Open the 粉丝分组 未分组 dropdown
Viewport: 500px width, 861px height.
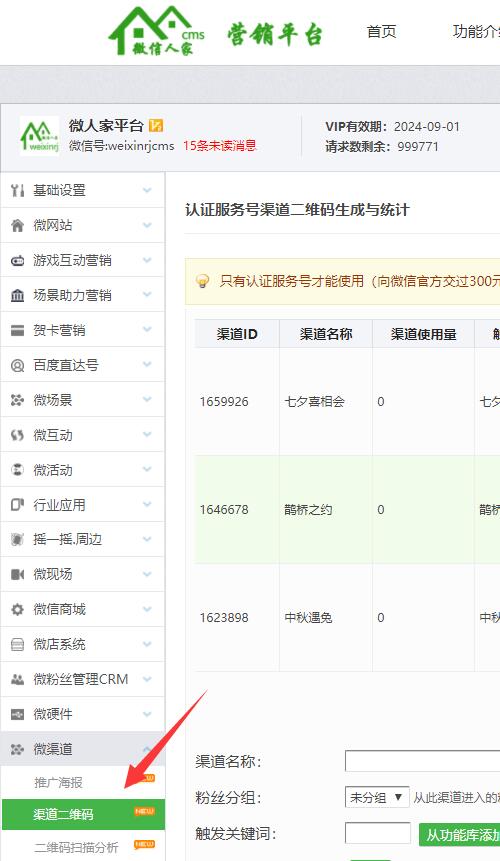coord(377,797)
